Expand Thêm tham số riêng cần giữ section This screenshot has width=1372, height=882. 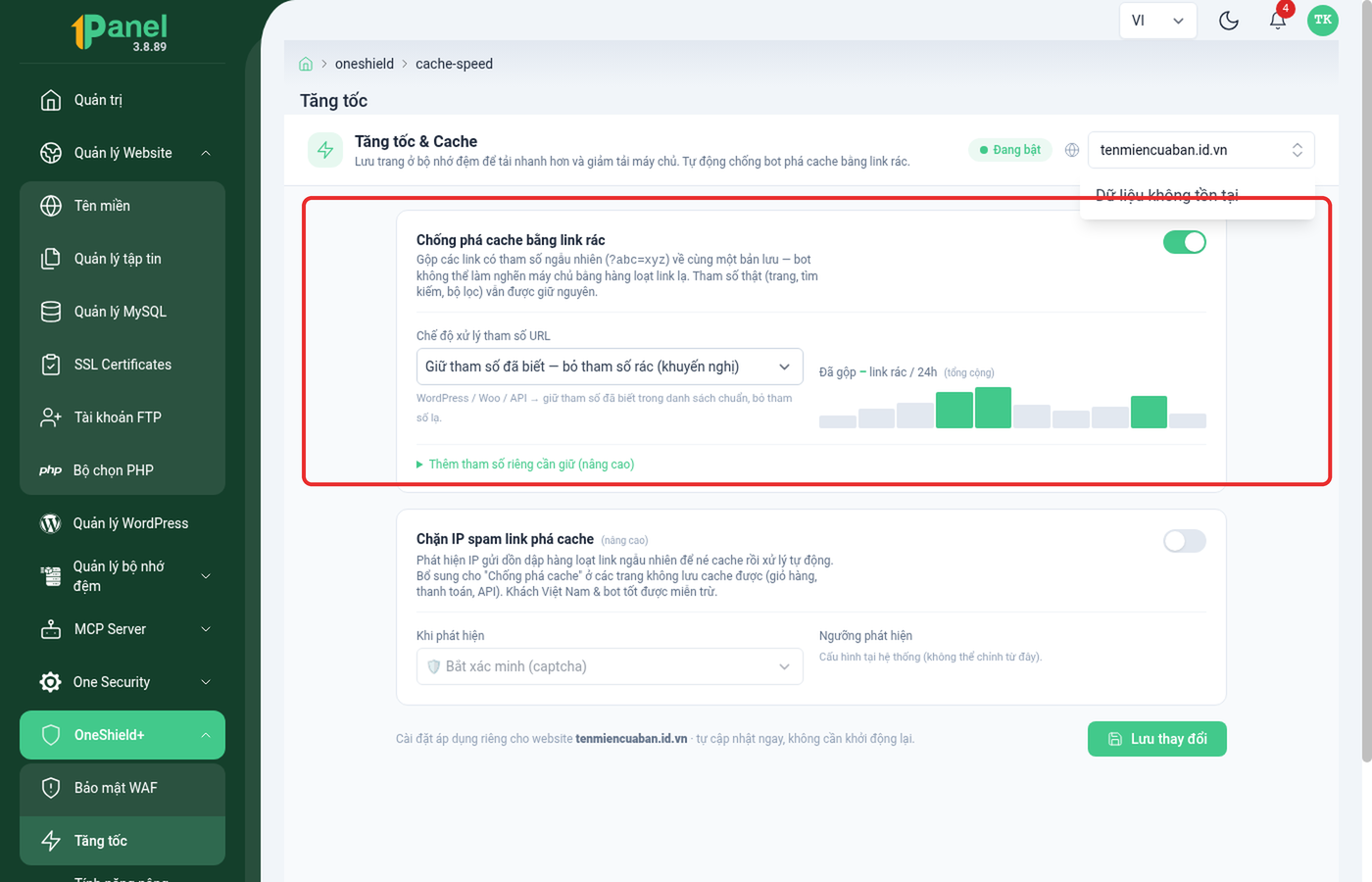point(525,465)
